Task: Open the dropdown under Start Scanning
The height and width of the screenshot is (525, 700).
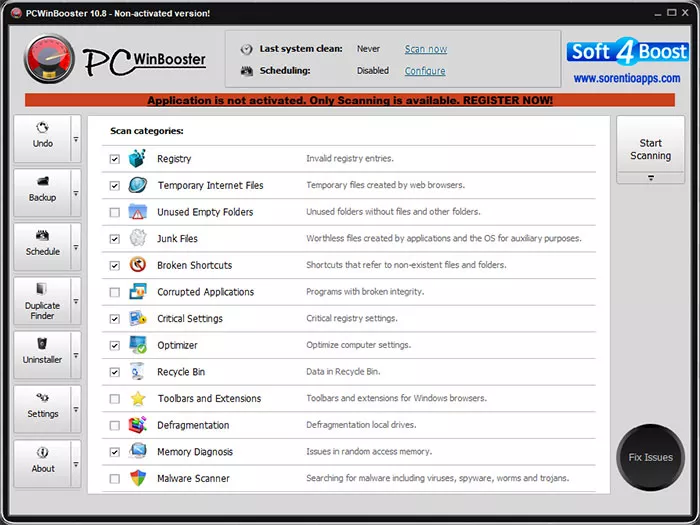Action: pos(650,178)
